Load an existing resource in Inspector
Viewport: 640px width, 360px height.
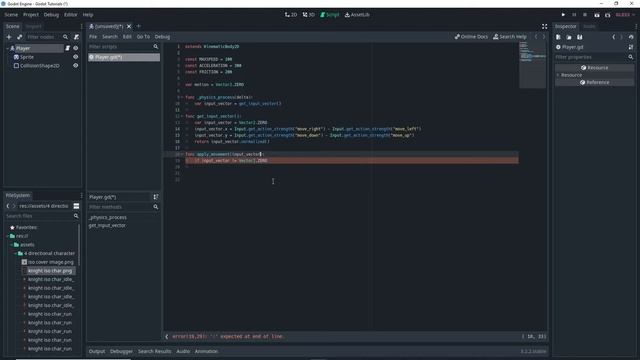click(x=569, y=37)
